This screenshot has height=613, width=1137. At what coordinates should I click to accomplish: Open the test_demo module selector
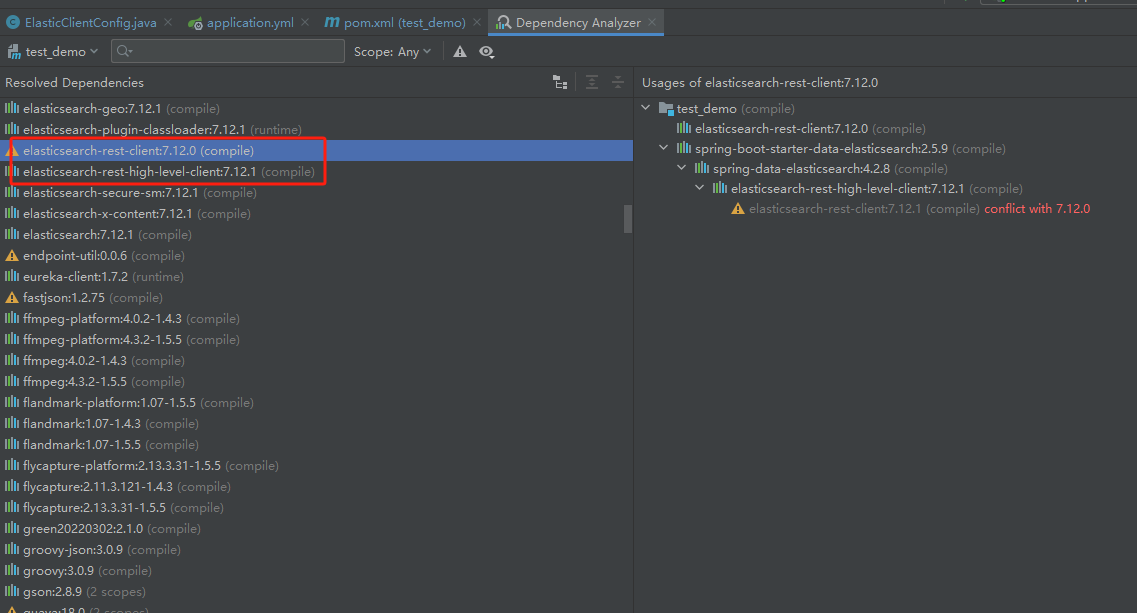[x=52, y=51]
